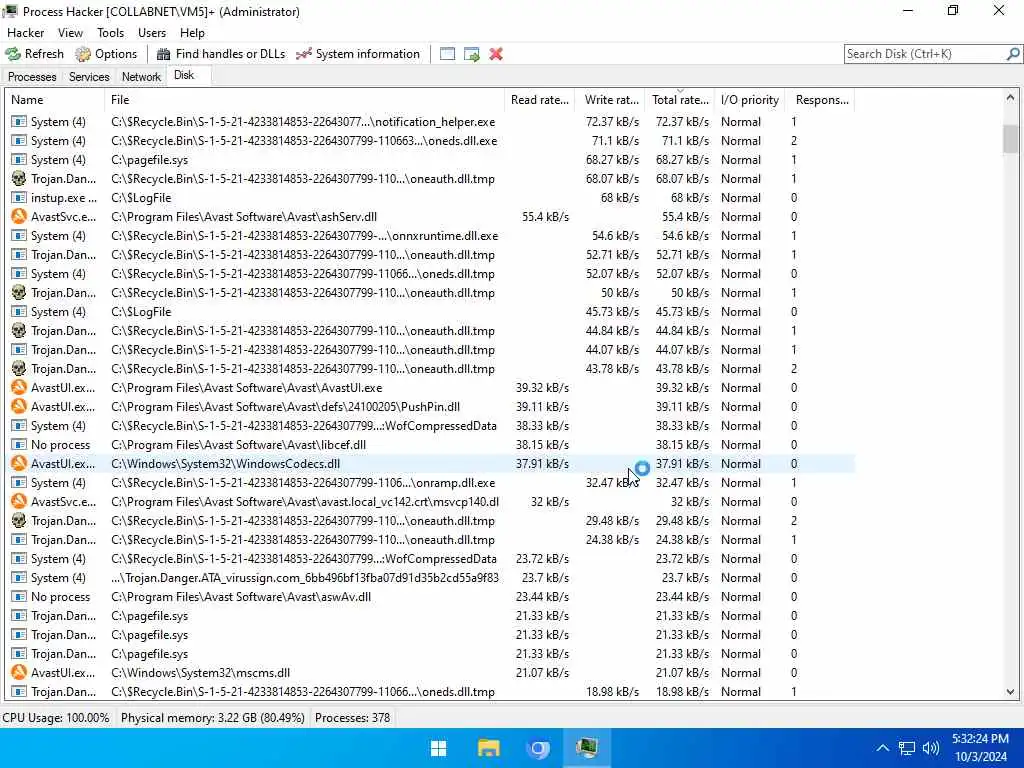Open Find handles or DLLs
Screen dimensions: 1024x768
coord(221,54)
